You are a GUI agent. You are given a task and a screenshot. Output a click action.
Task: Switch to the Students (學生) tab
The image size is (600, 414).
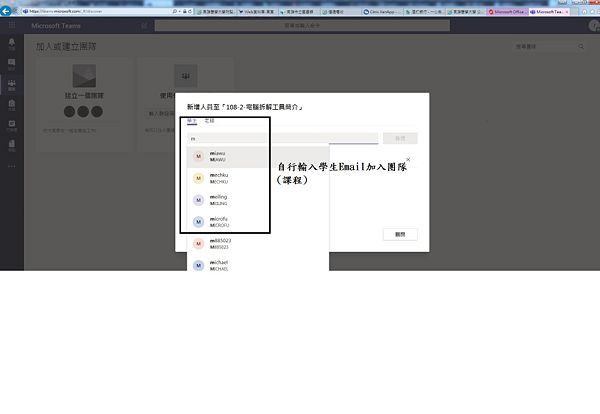(x=191, y=120)
